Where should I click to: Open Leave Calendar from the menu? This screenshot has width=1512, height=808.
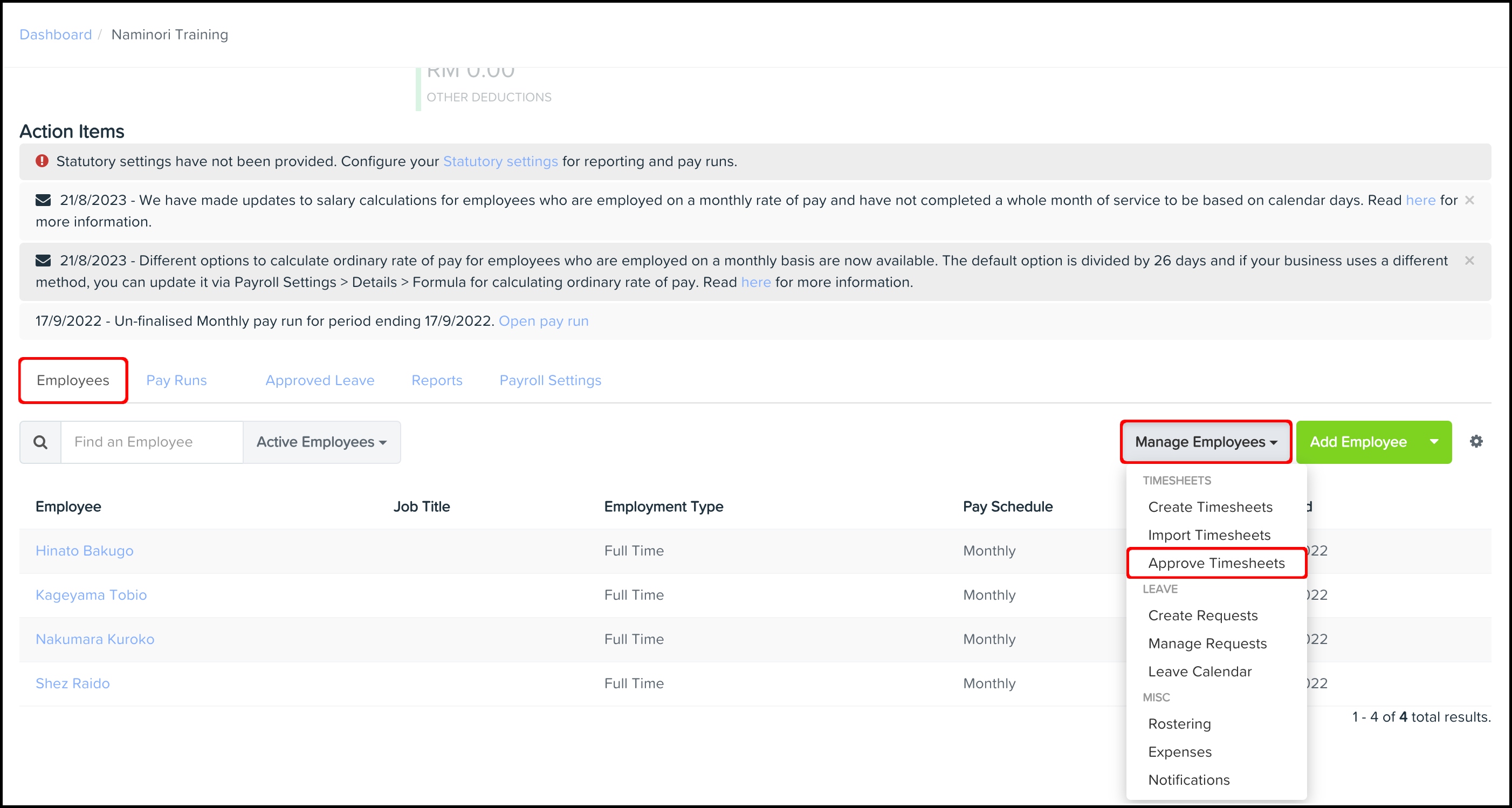(1199, 671)
